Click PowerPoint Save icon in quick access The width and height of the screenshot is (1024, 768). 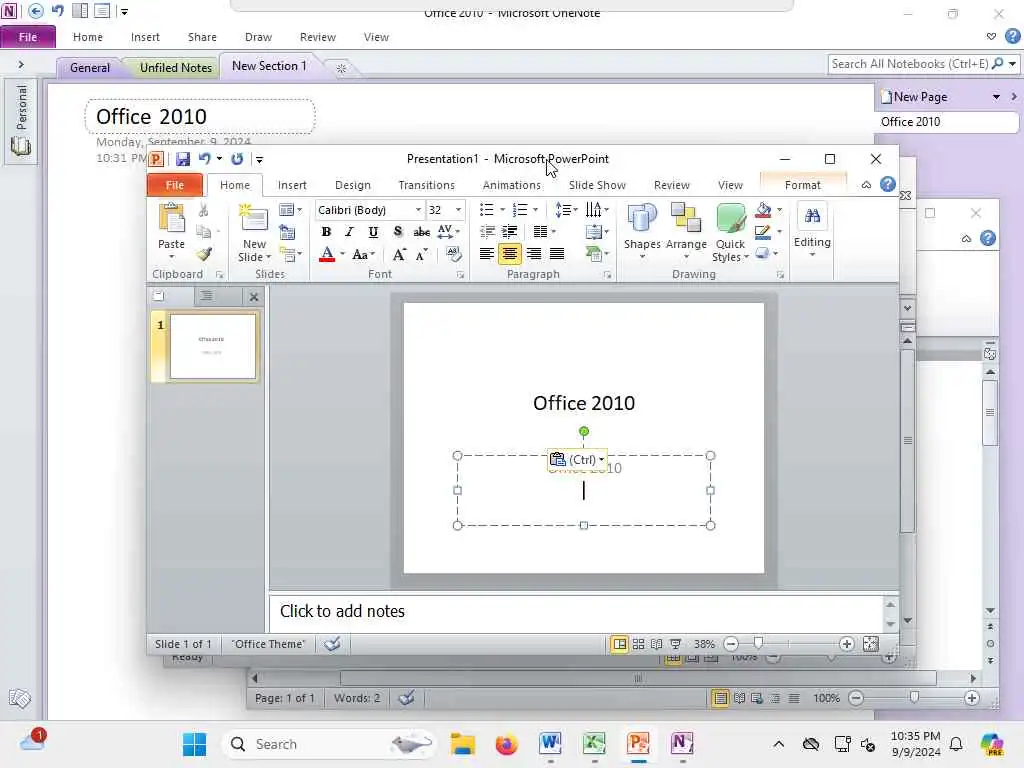click(x=183, y=159)
